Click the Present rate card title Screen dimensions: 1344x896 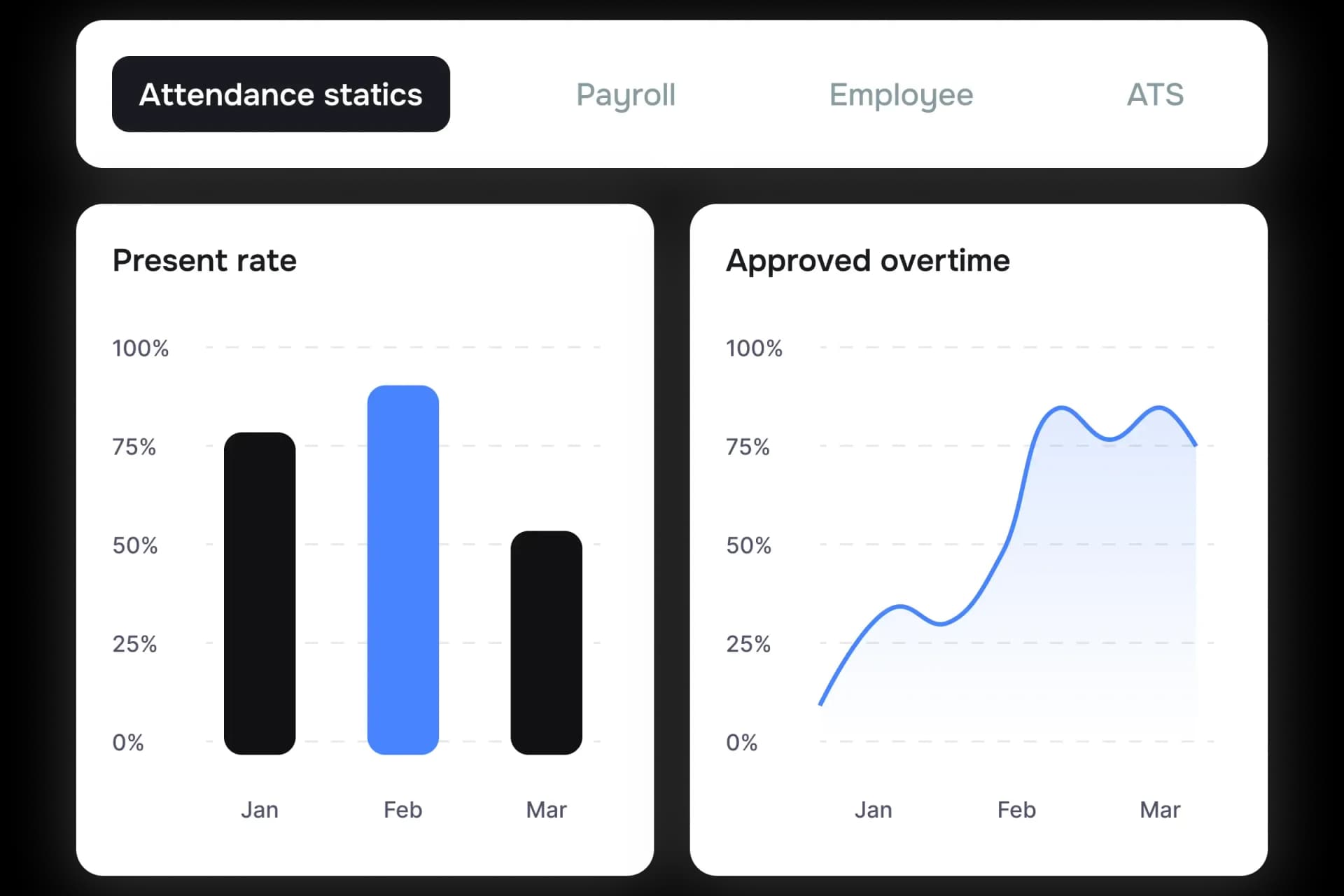coord(204,260)
